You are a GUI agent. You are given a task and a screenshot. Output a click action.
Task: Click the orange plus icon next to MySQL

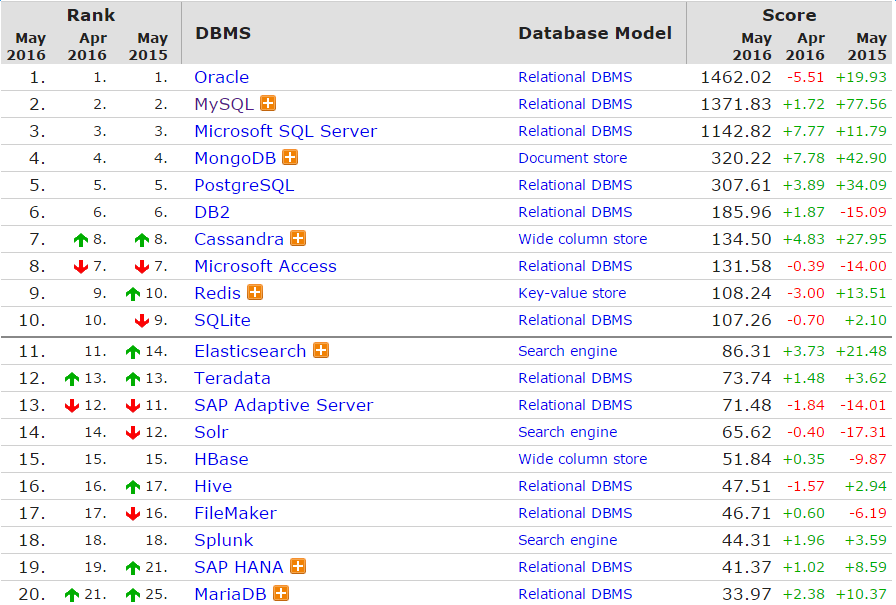pyautogui.click(x=268, y=103)
